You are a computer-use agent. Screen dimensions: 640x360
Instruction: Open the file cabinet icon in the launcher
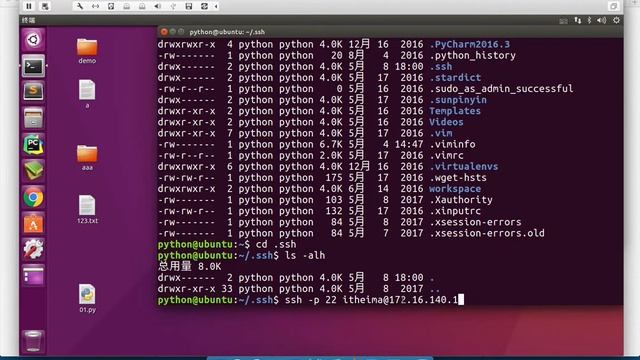pyautogui.click(x=33, y=118)
